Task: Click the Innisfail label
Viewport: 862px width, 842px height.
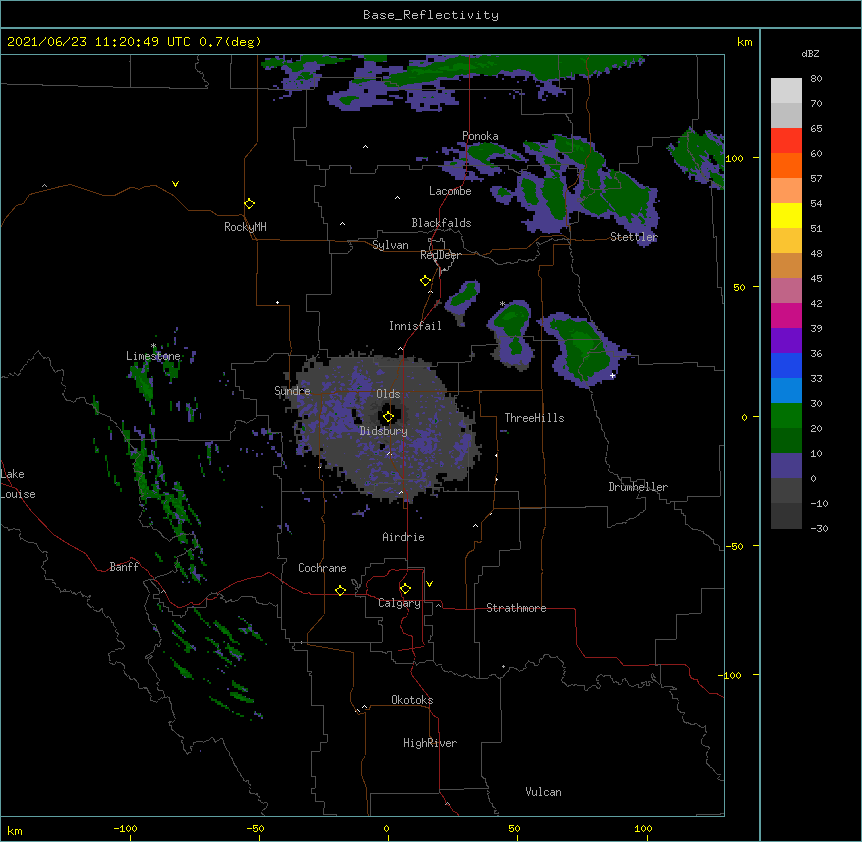Action: 415,326
